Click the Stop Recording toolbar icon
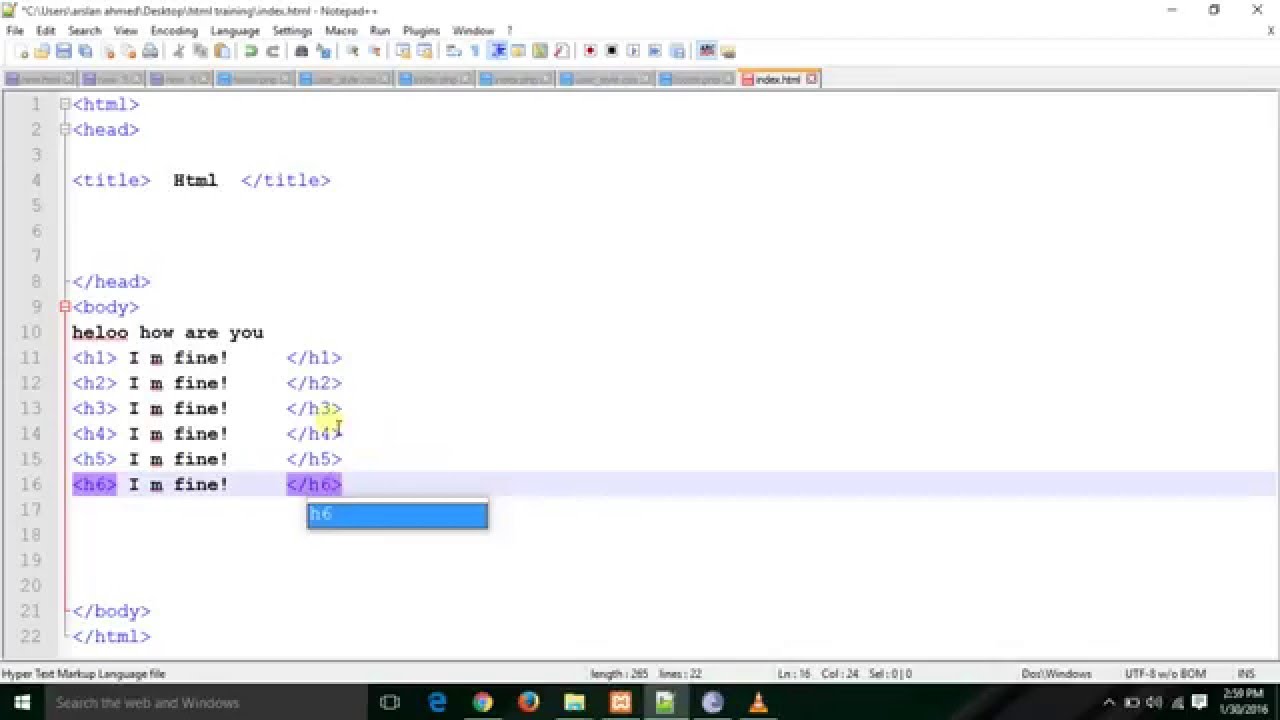 pyautogui.click(x=612, y=51)
